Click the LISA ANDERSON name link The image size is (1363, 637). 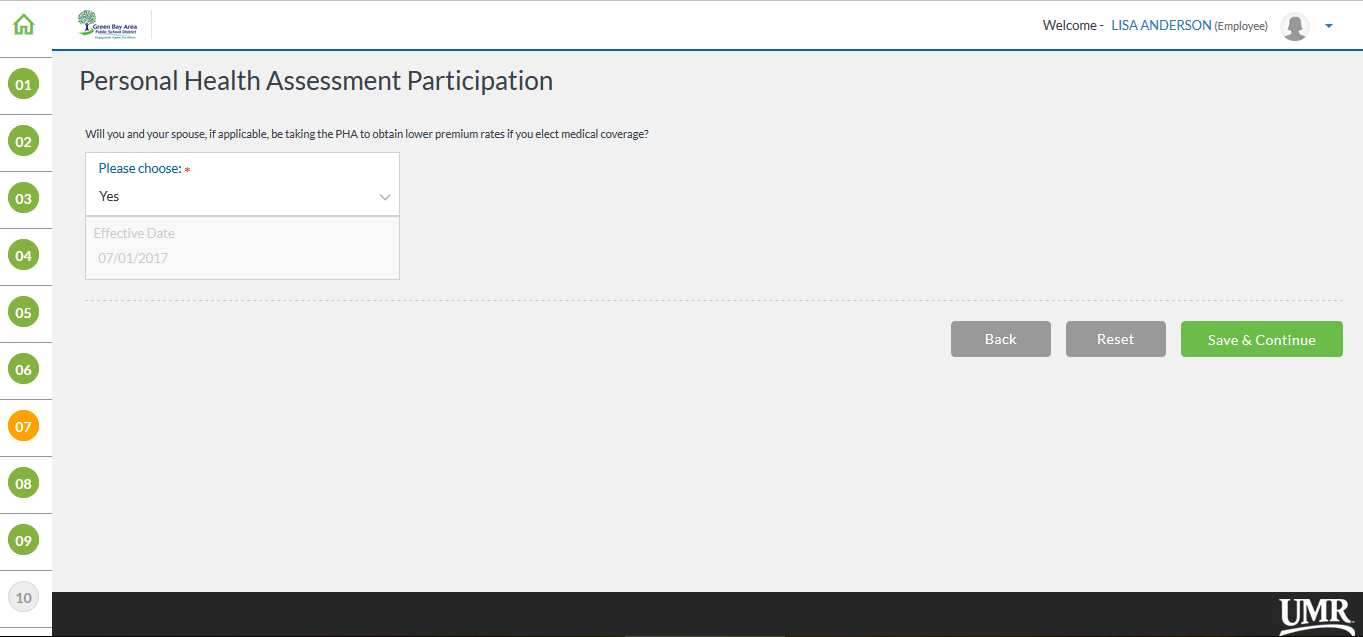[x=1160, y=26]
